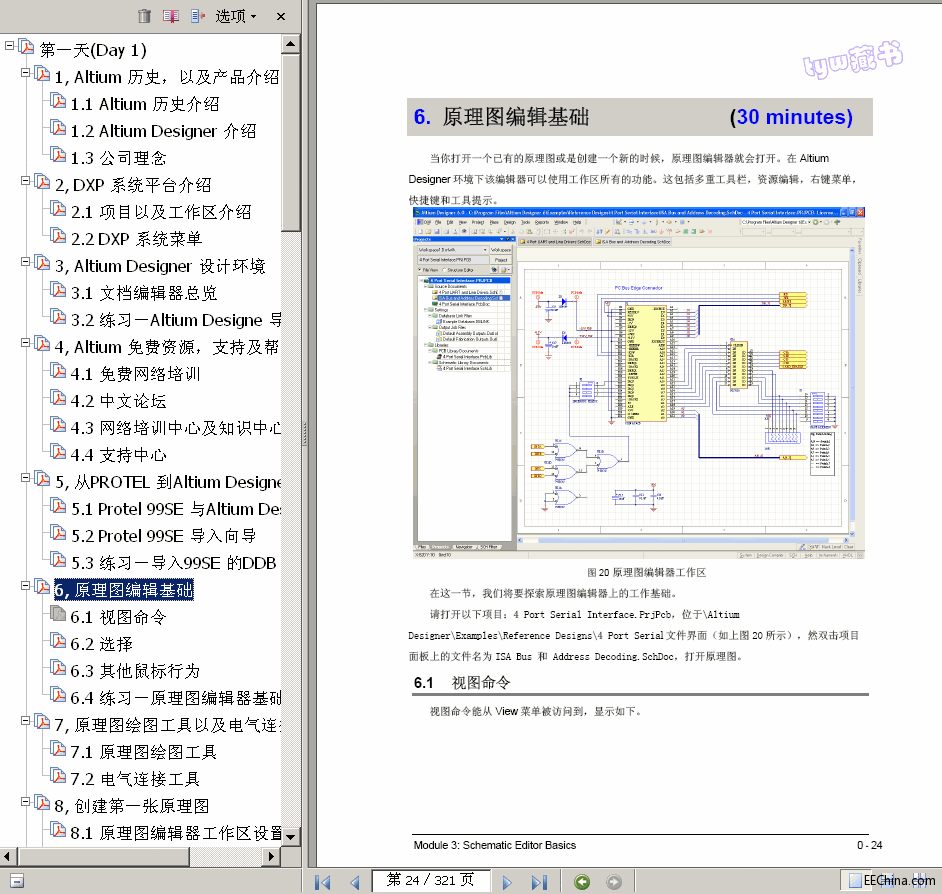Click the panel icon at bottom-left status bar
Image resolution: width=942 pixels, height=894 pixels.
pyautogui.click(x=17, y=881)
